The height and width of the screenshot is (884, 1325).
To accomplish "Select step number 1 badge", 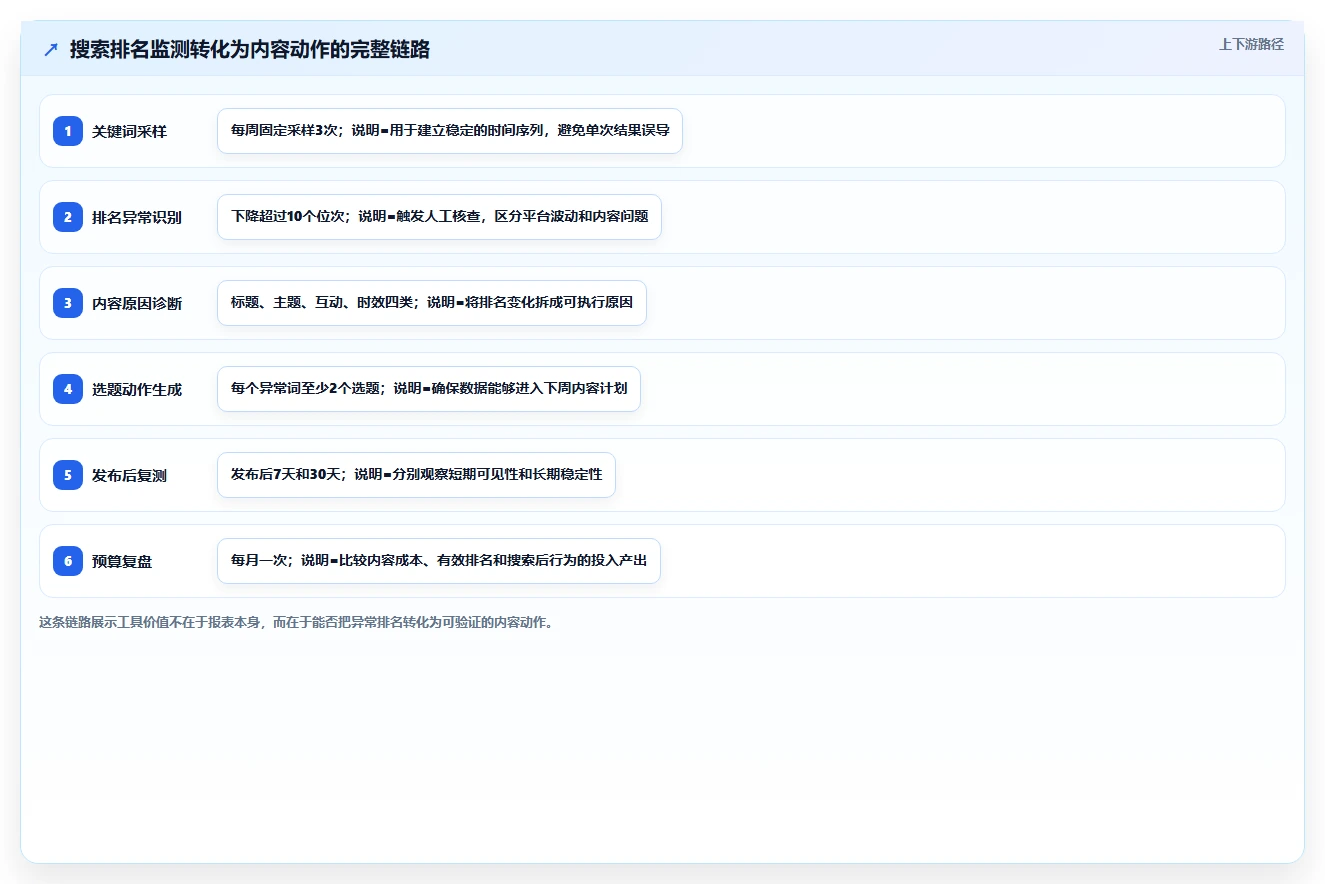I will 68,131.
